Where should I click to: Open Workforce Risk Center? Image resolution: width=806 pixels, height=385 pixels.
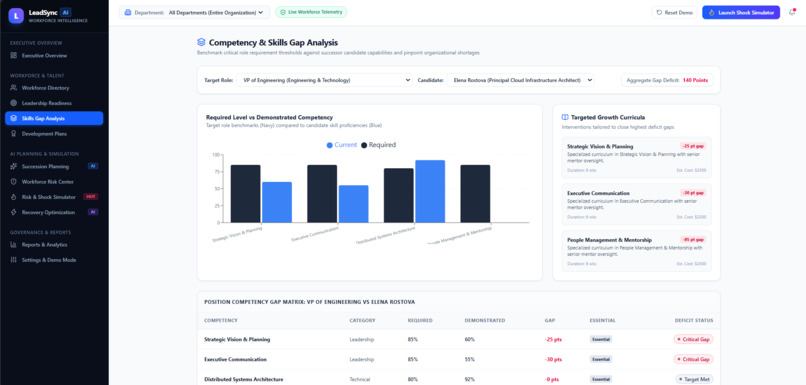click(54, 182)
